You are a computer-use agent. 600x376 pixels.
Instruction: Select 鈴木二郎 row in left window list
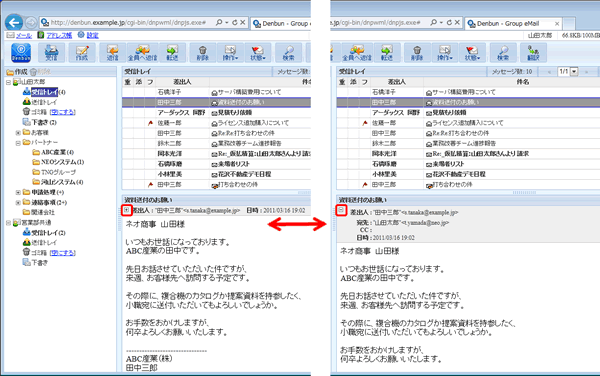[x=216, y=143]
